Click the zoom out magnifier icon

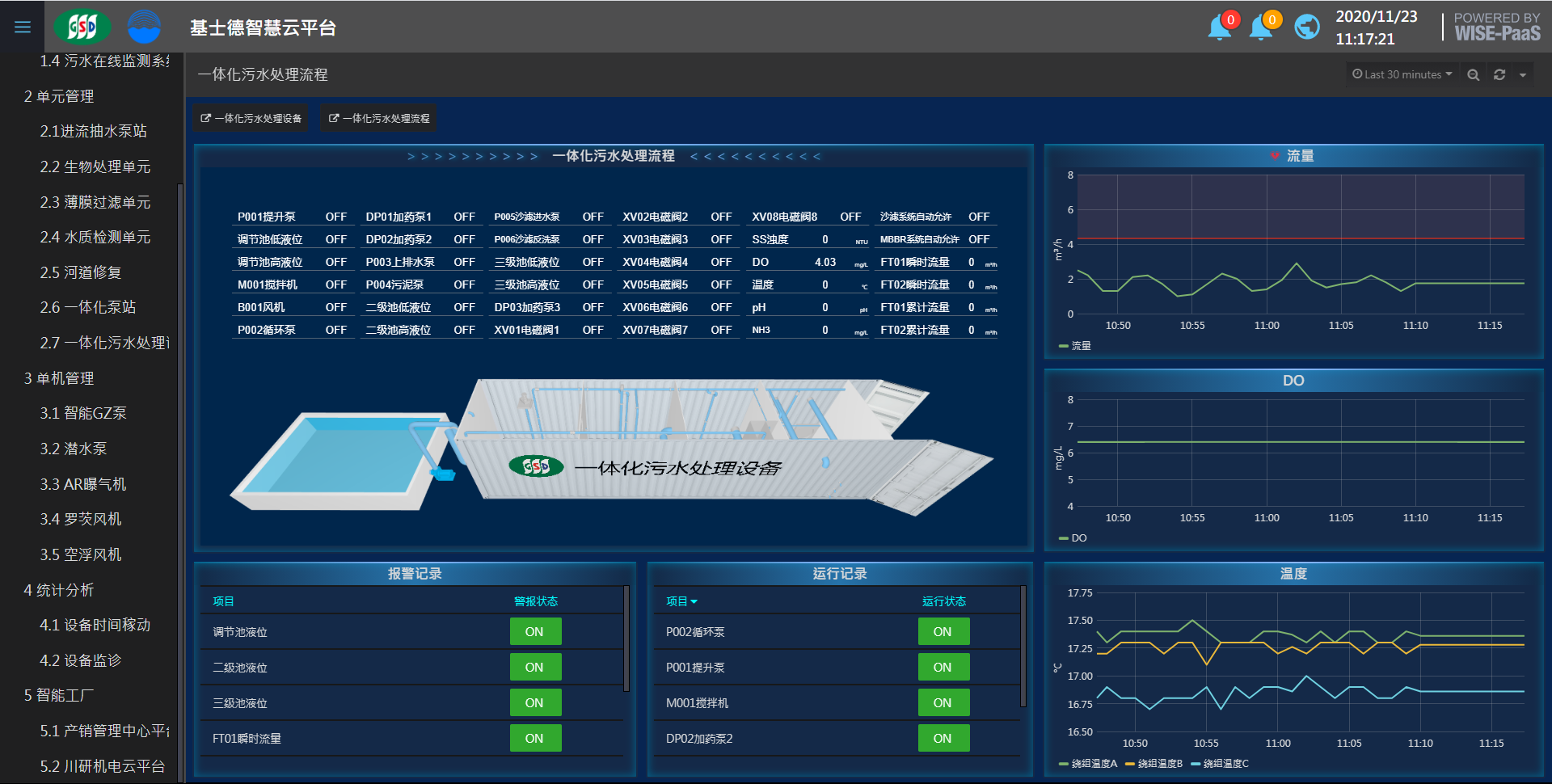pyautogui.click(x=1474, y=74)
